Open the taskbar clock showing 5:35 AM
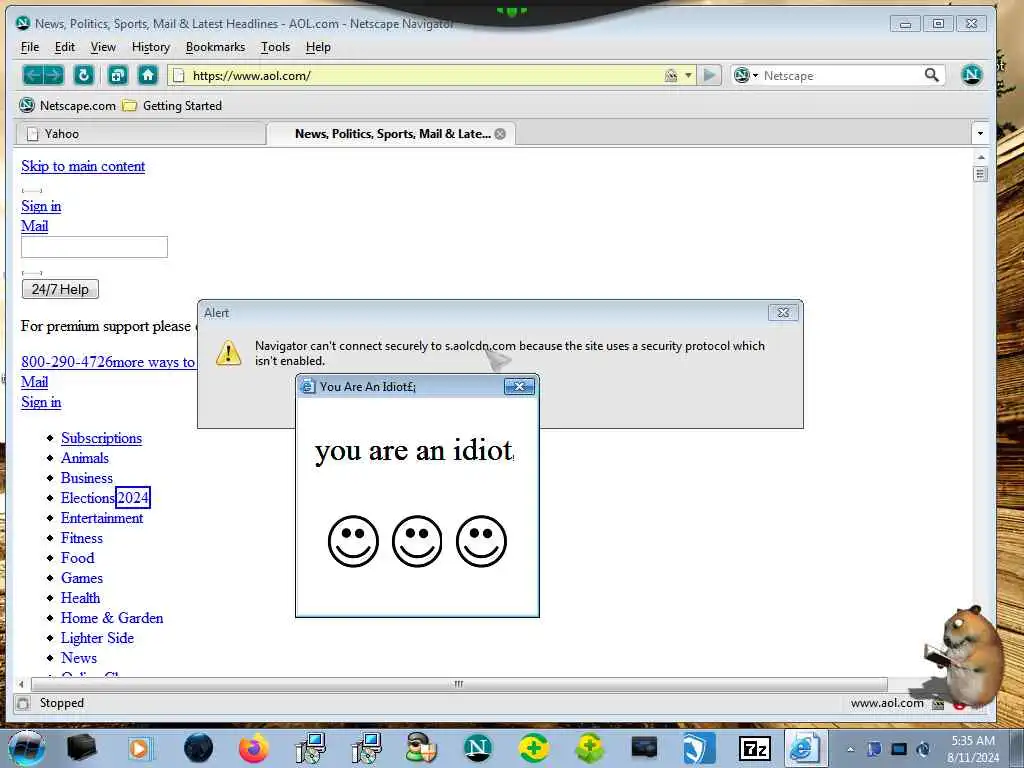The width and height of the screenshot is (1024, 768). pyautogui.click(x=973, y=749)
